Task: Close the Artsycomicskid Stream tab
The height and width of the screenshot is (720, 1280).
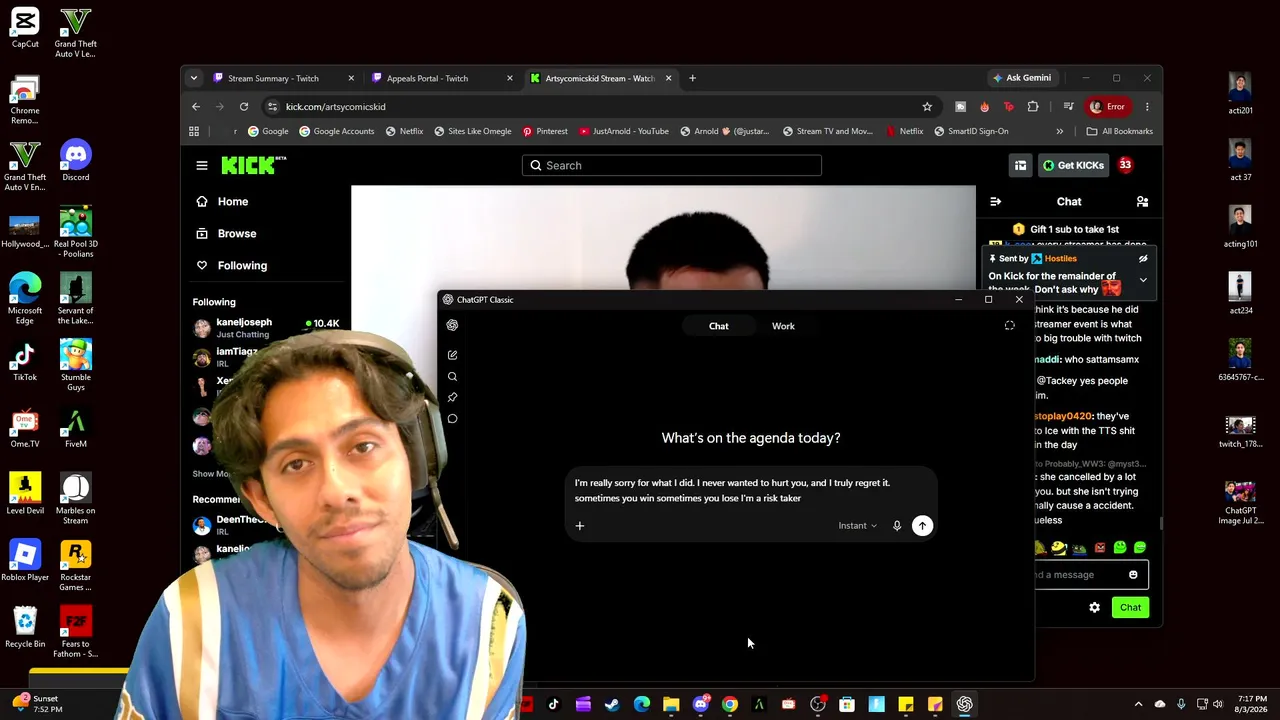Action: click(668, 78)
